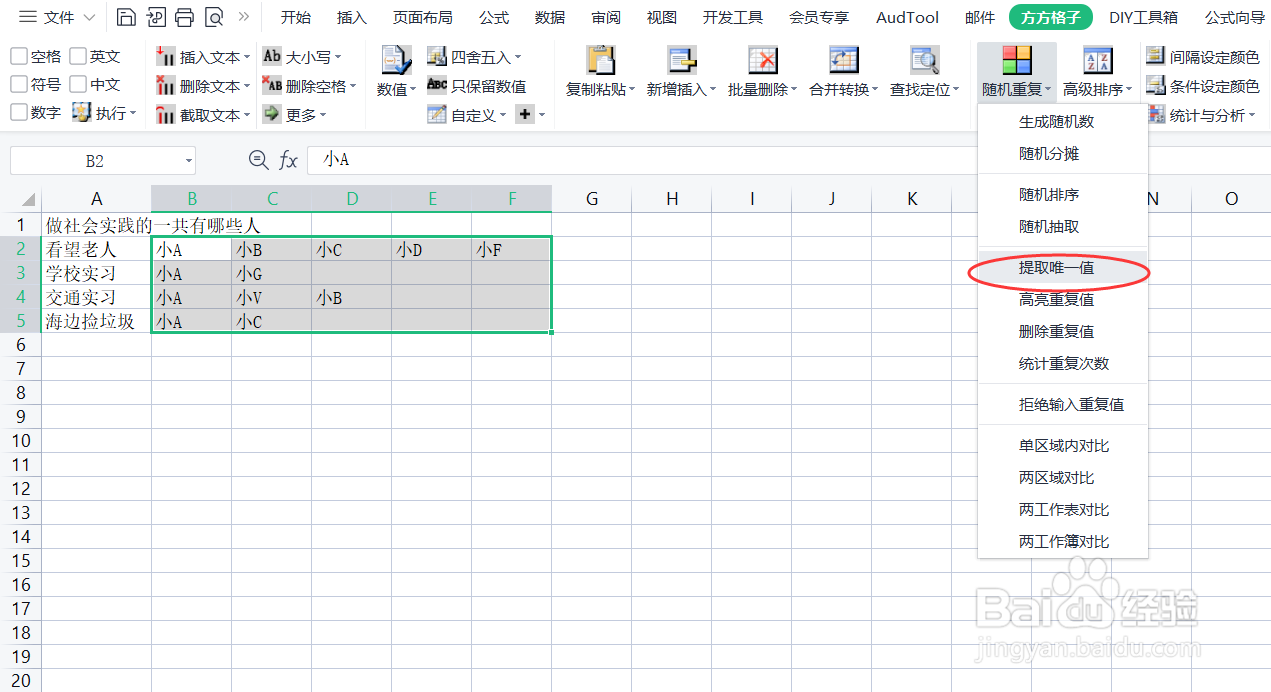The height and width of the screenshot is (692, 1271).
Task: Click the fx insert function icon
Action: (289, 160)
